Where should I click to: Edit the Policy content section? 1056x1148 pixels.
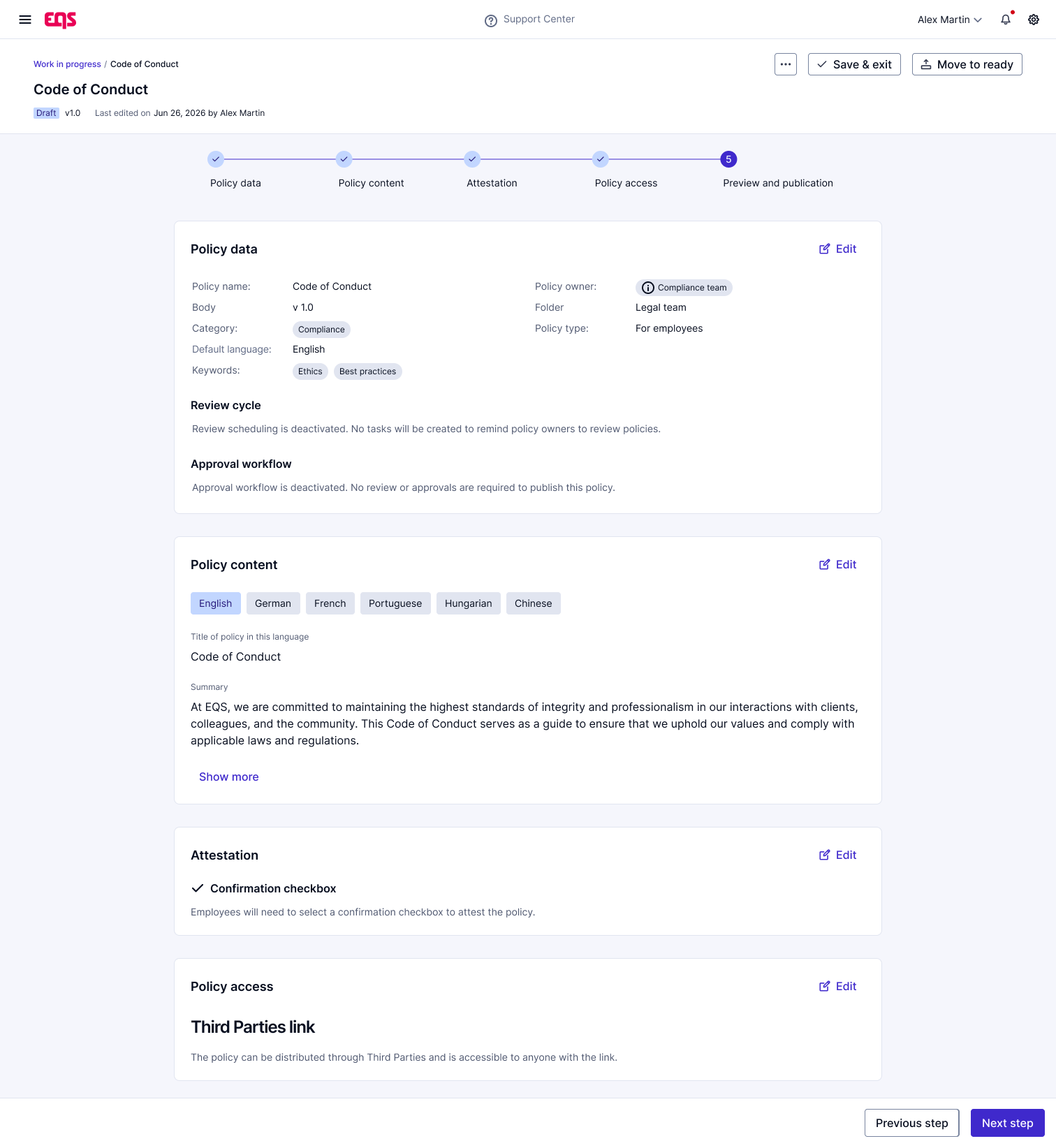838,564
